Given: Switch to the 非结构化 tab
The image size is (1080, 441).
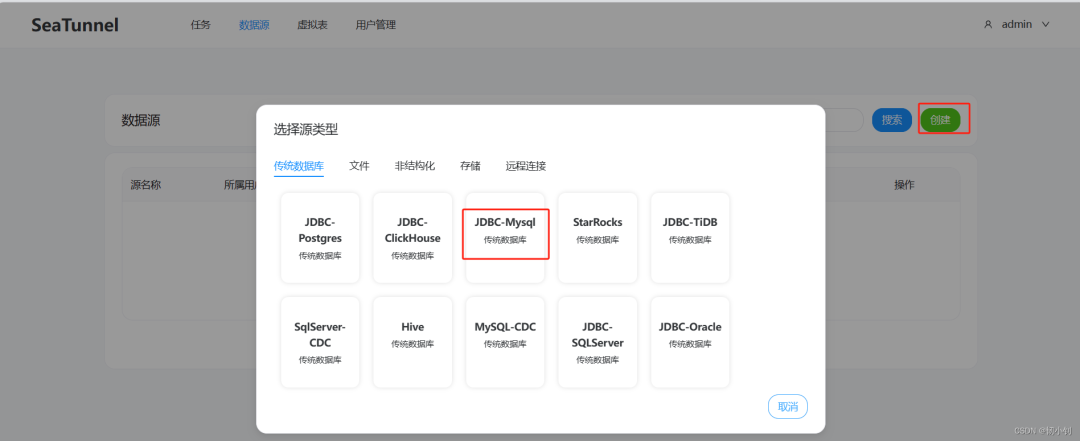Looking at the screenshot, I should 415,166.
